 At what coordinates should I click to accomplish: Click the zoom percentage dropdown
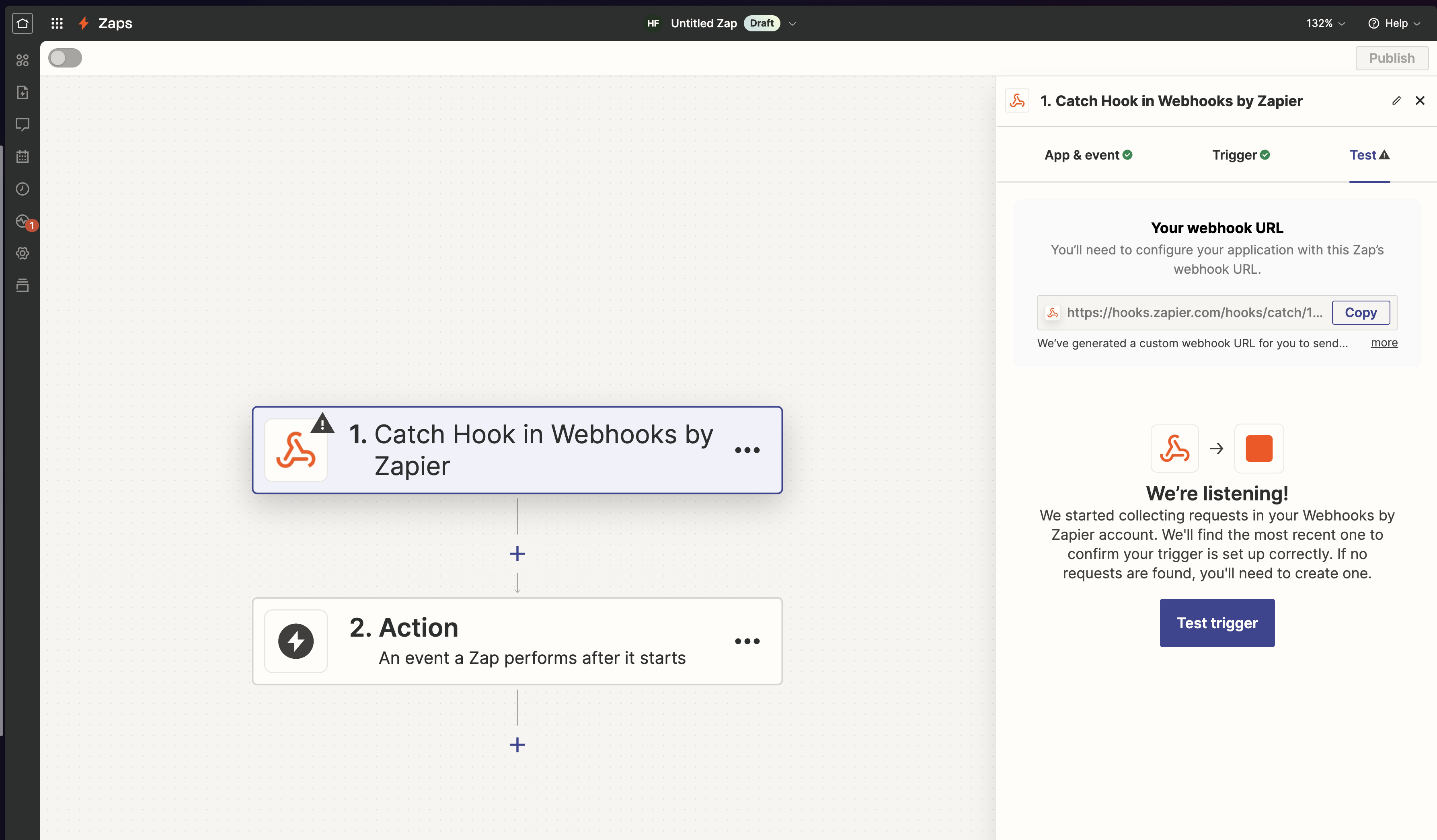[x=1325, y=23]
